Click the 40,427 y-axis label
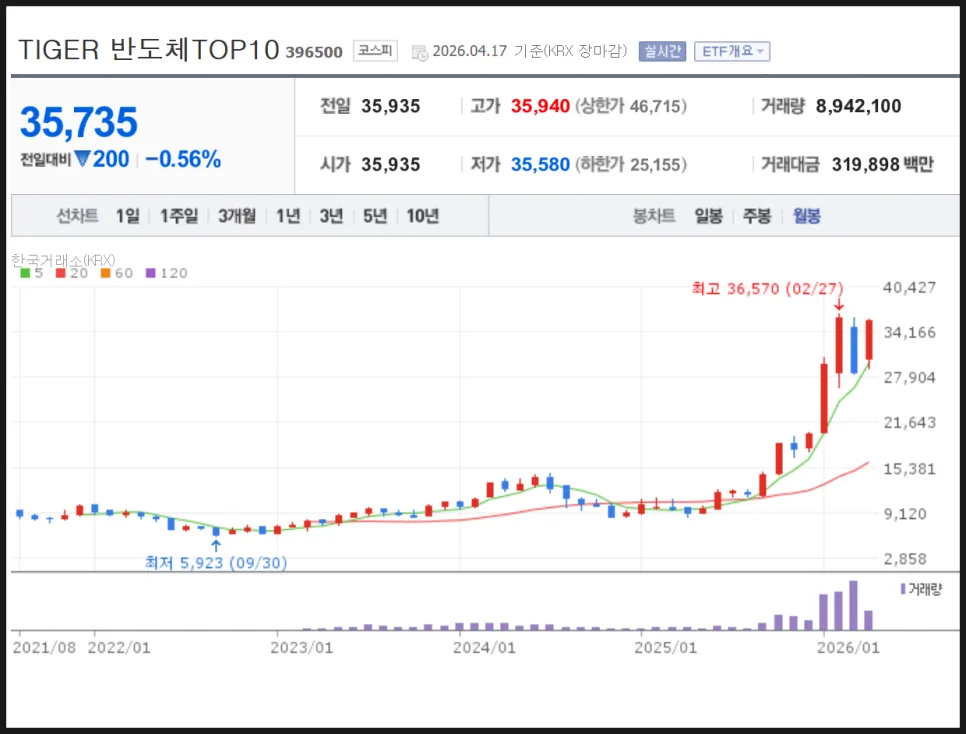Screen dimensions: 966x734 point(909,288)
